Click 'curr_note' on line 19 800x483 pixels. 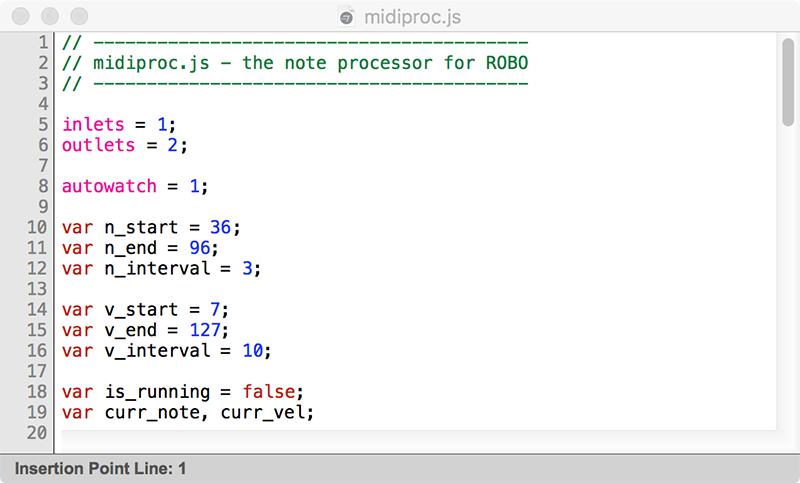152,412
